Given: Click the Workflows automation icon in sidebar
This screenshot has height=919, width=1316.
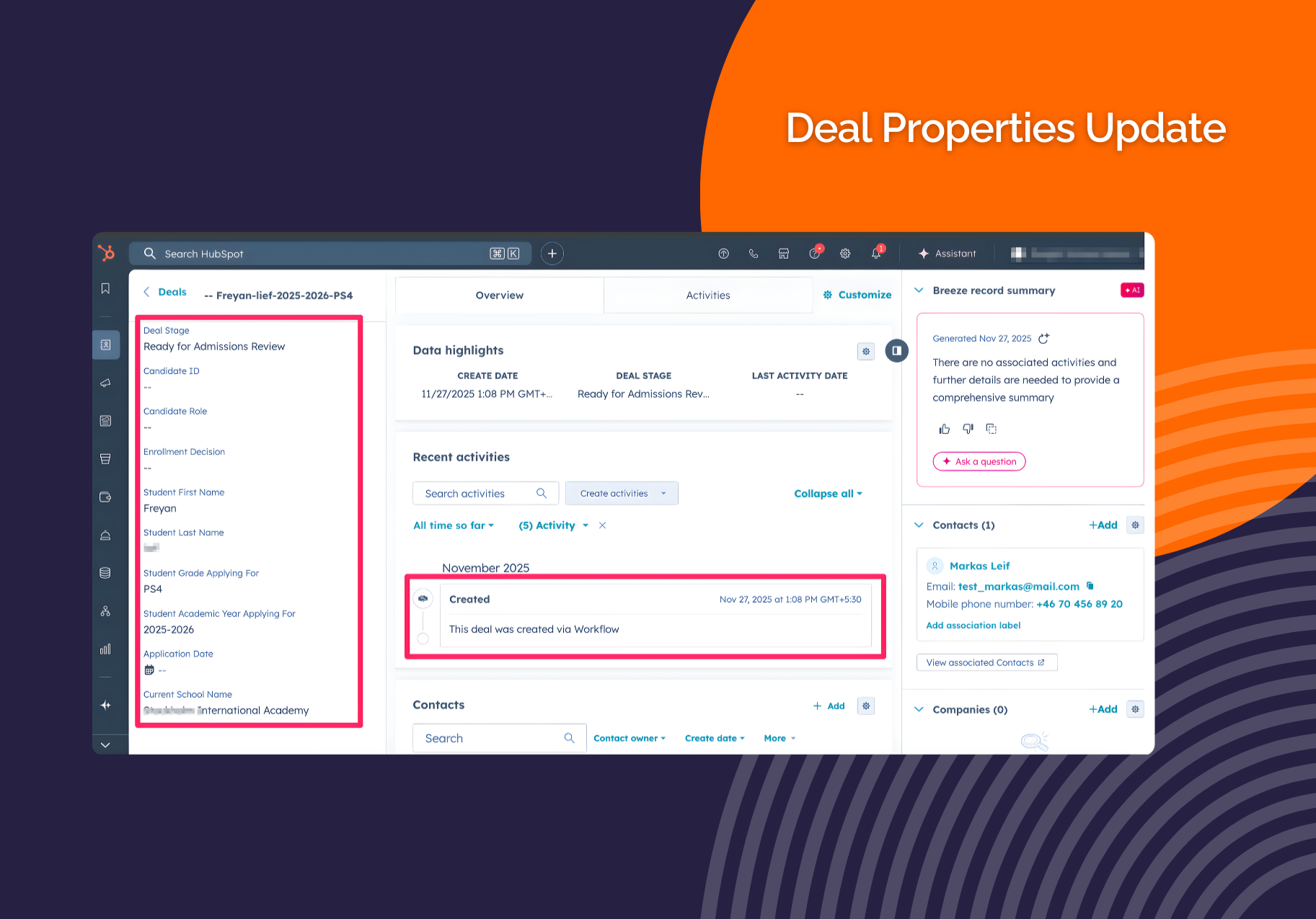Looking at the screenshot, I should [105, 611].
